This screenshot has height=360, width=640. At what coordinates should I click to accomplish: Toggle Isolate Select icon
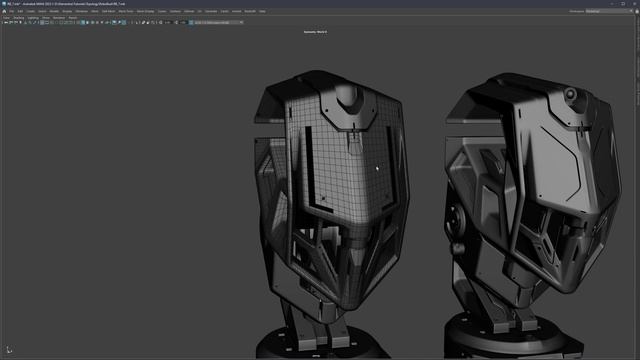[137, 22]
